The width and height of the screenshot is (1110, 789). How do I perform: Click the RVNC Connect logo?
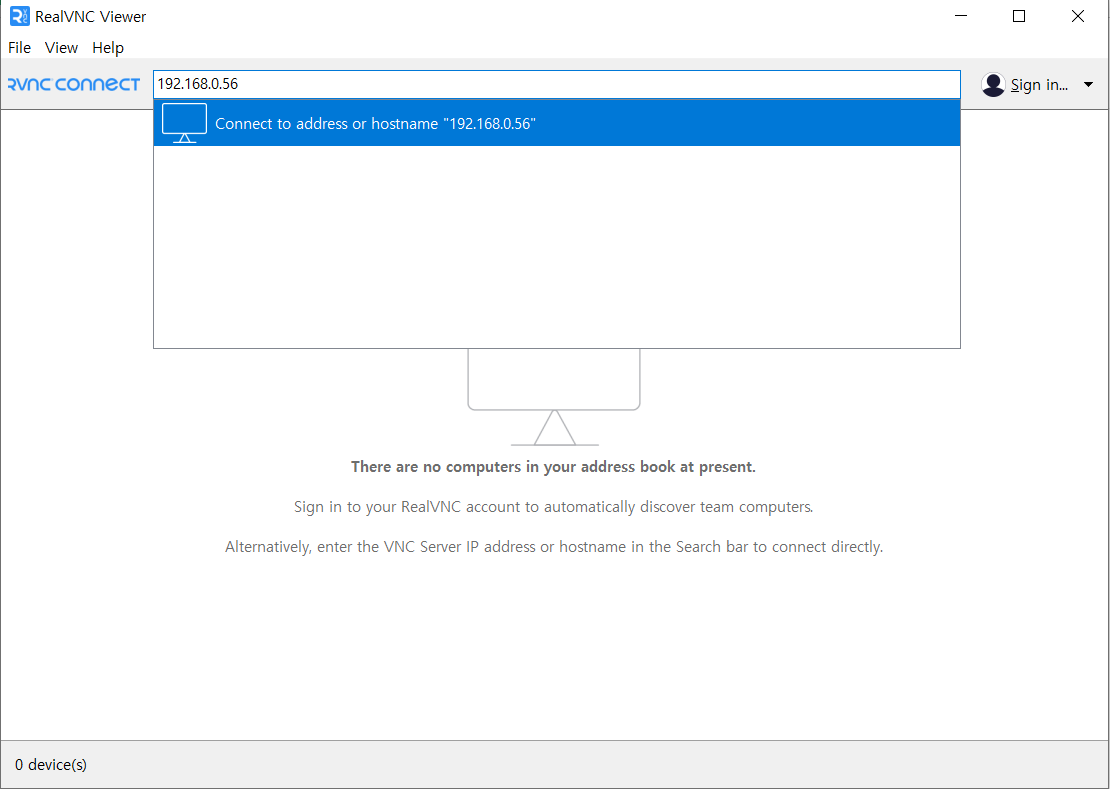point(74,84)
